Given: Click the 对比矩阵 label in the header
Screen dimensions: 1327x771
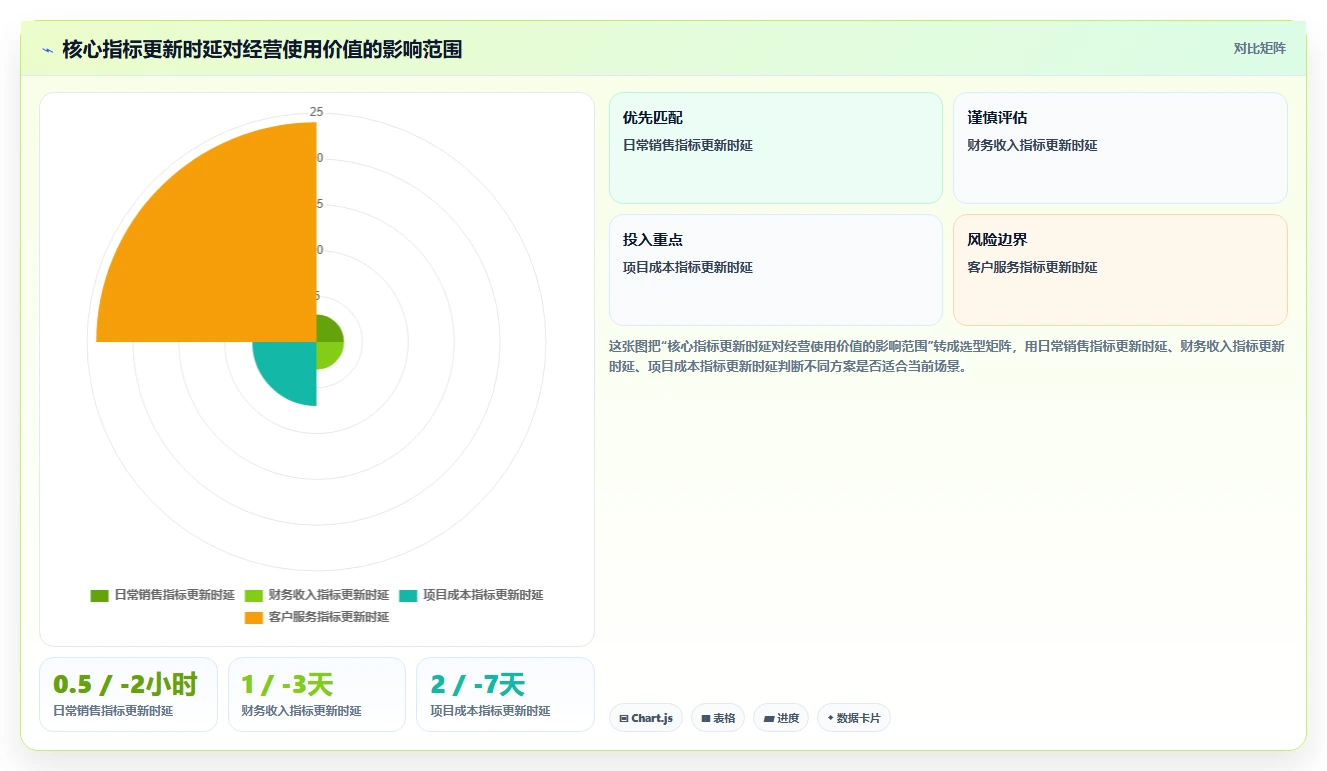Looking at the screenshot, I should (x=1259, y=48).
